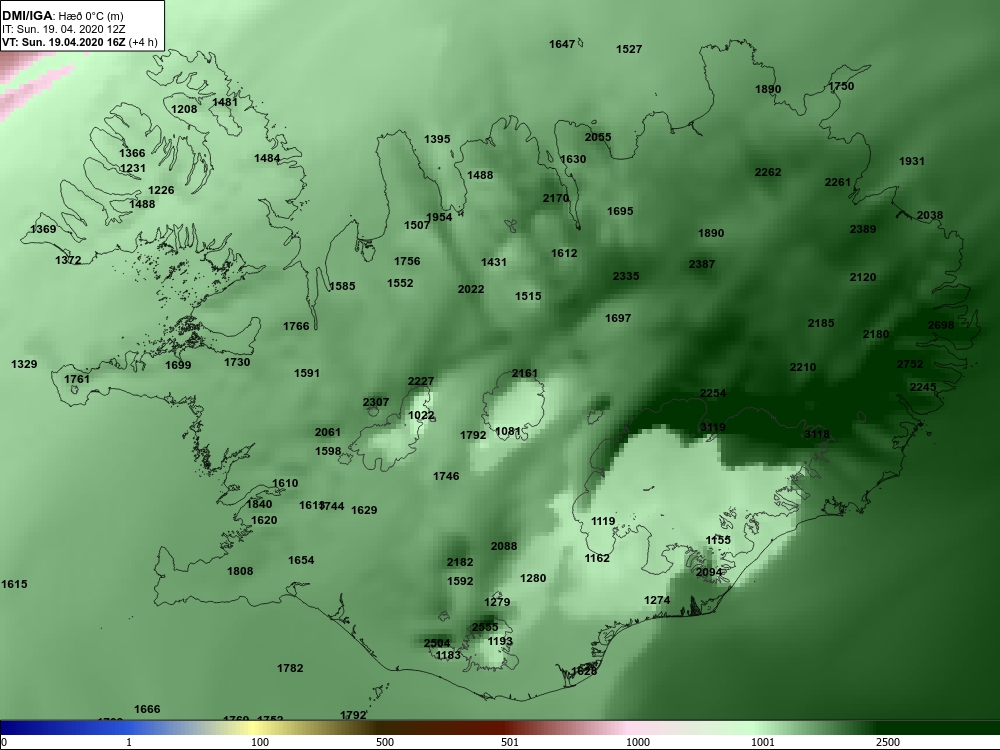1000x750 pixels.
Task: Select the map value 1647
Action: (x=562, y=44)
